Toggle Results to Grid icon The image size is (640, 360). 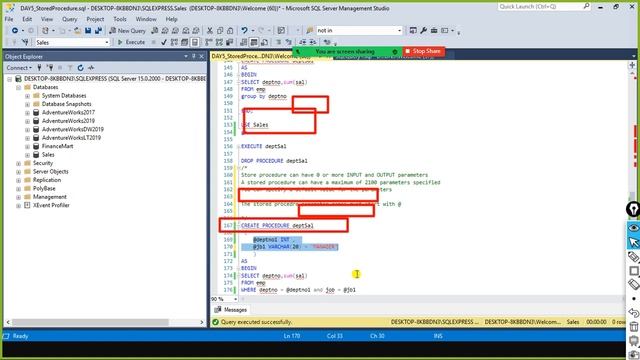(x=254, y=42)
